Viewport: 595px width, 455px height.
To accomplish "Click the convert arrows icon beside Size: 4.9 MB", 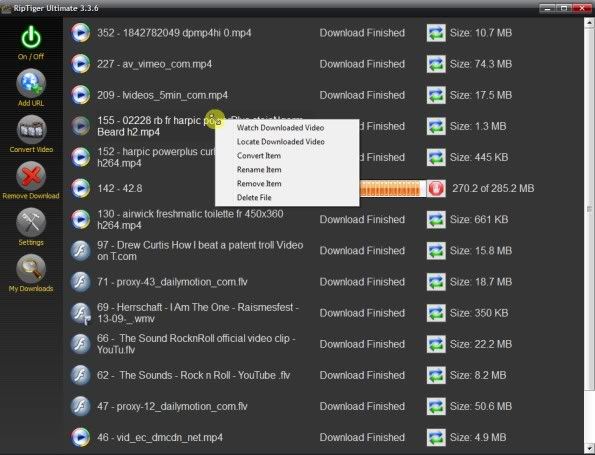I will click(x=436, y=438).
